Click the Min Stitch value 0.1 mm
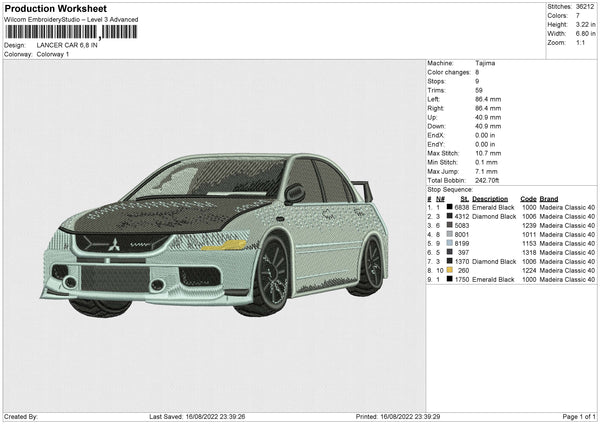This screenshot has height=424, width=600. click(x=486, y=162)
